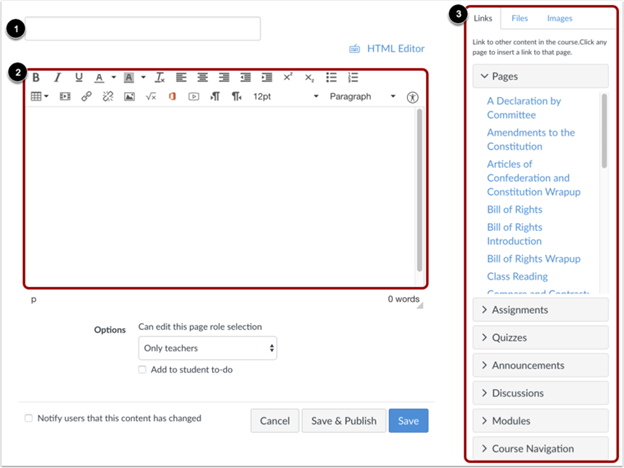Image resolution: width=624 pixels, height=468 pixels.
Task: Click the Pages list scrollbar
Action: point(604,131)
